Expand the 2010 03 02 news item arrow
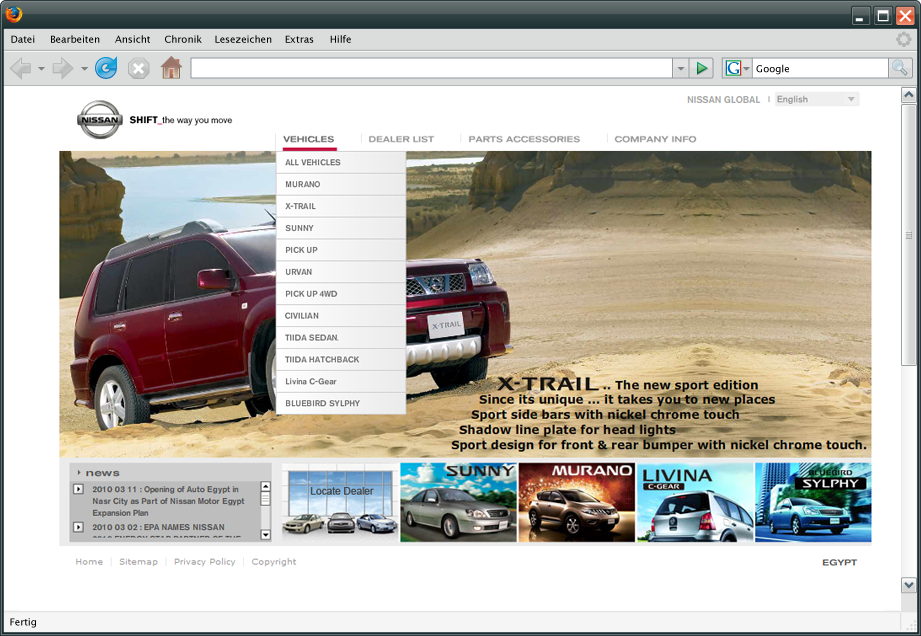Image resolution: width=921 pixels, height=636 pixels. click(x=78, y=527)
